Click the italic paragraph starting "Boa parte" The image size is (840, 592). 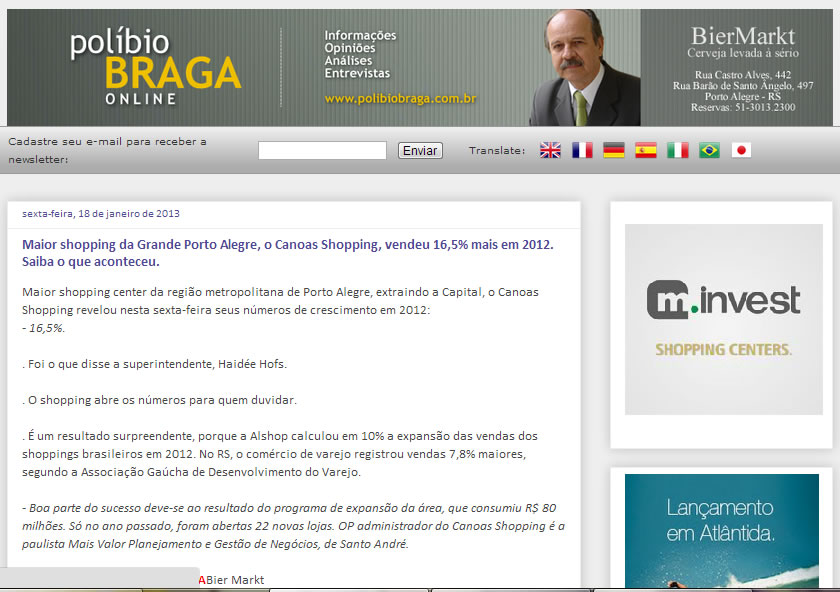pos(293,526)
